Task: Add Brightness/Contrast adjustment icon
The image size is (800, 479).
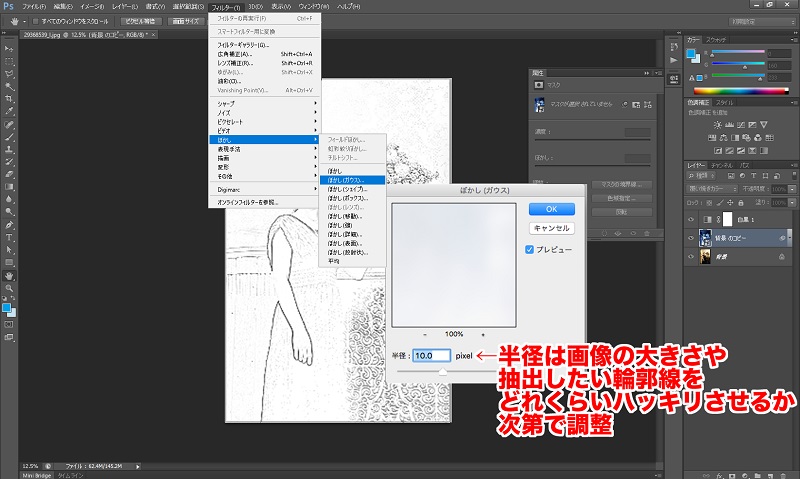Action: pyautogui.click(x=717, y=124)
